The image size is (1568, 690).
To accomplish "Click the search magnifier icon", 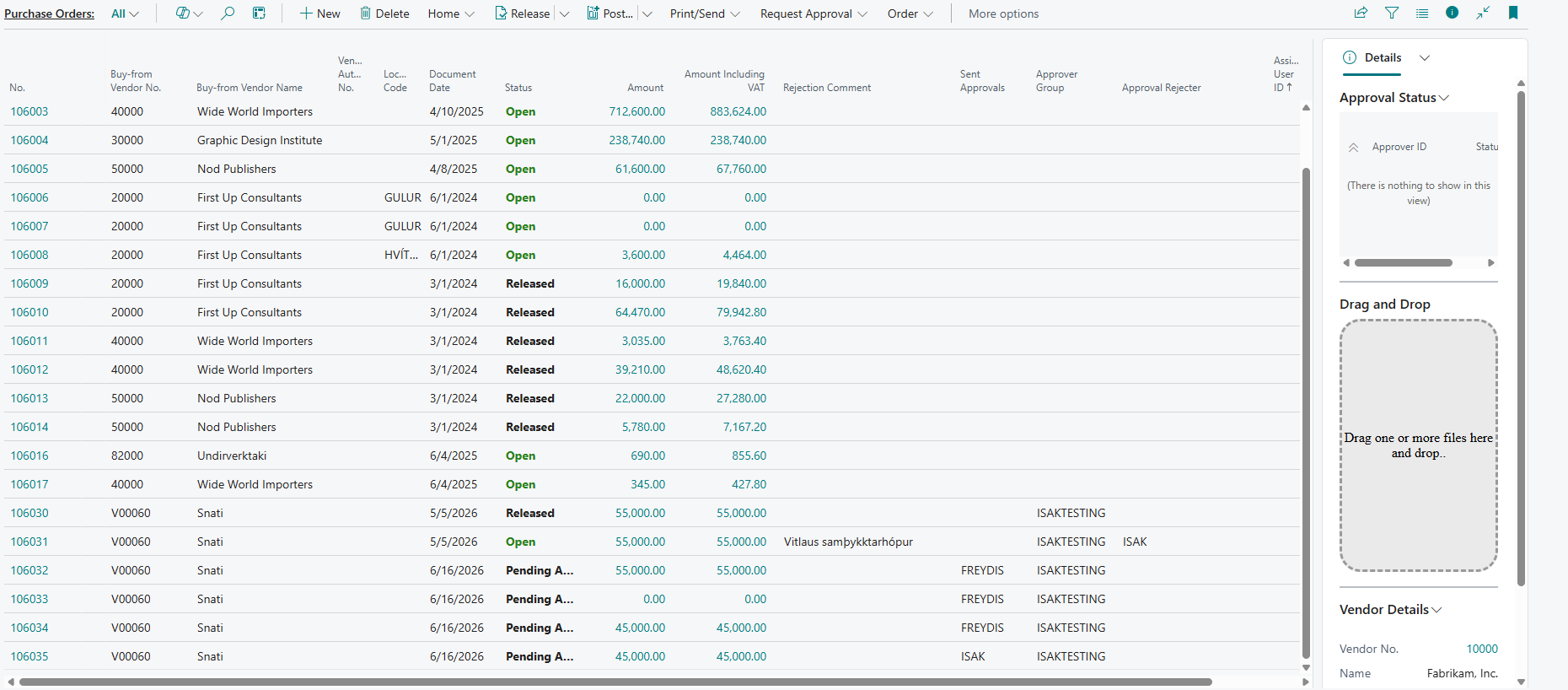I will point(228,13).
